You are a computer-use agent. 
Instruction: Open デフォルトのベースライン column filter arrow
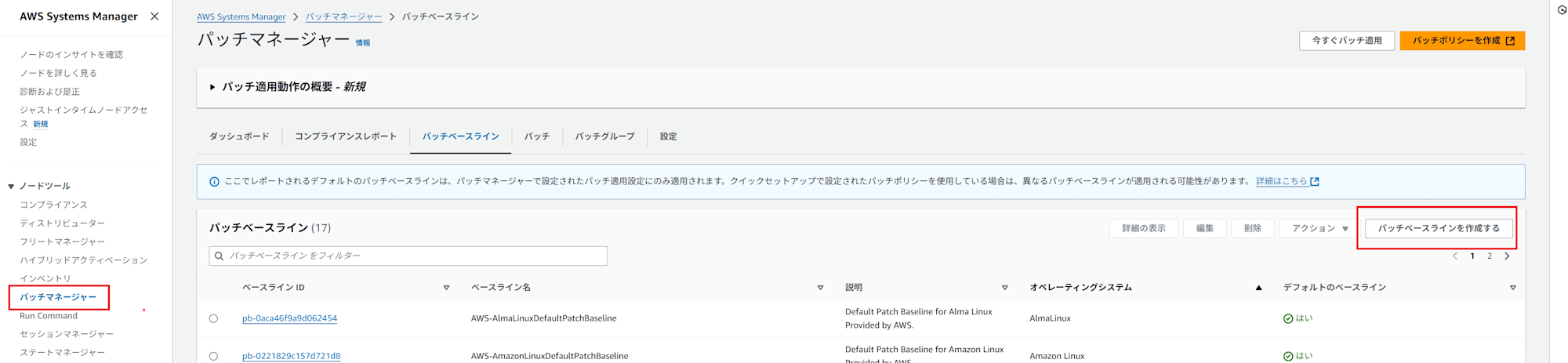point(1512,288)
